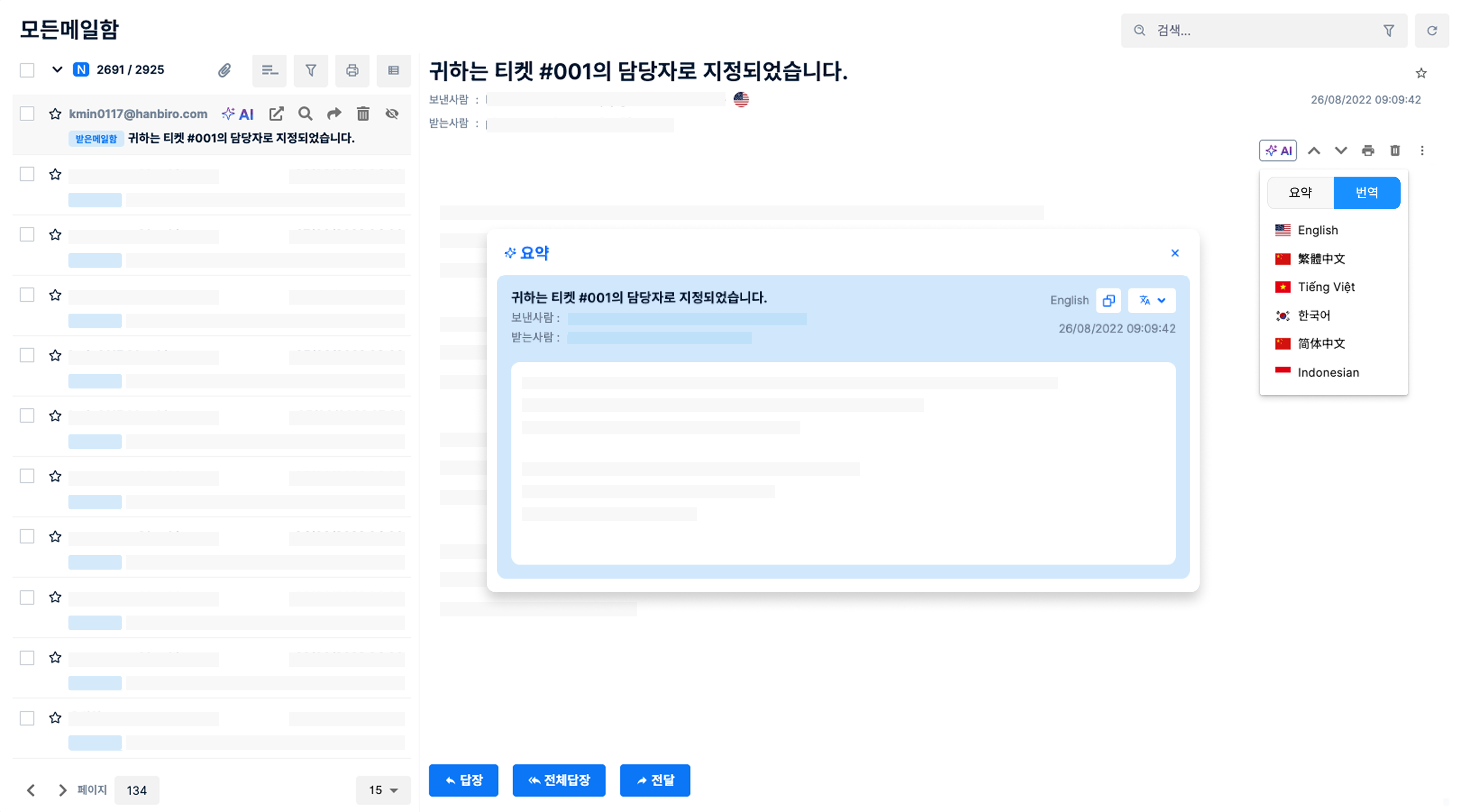Open the 15 per page dropdown
This screenshot has height=812, width=1461.
point(383,790)
